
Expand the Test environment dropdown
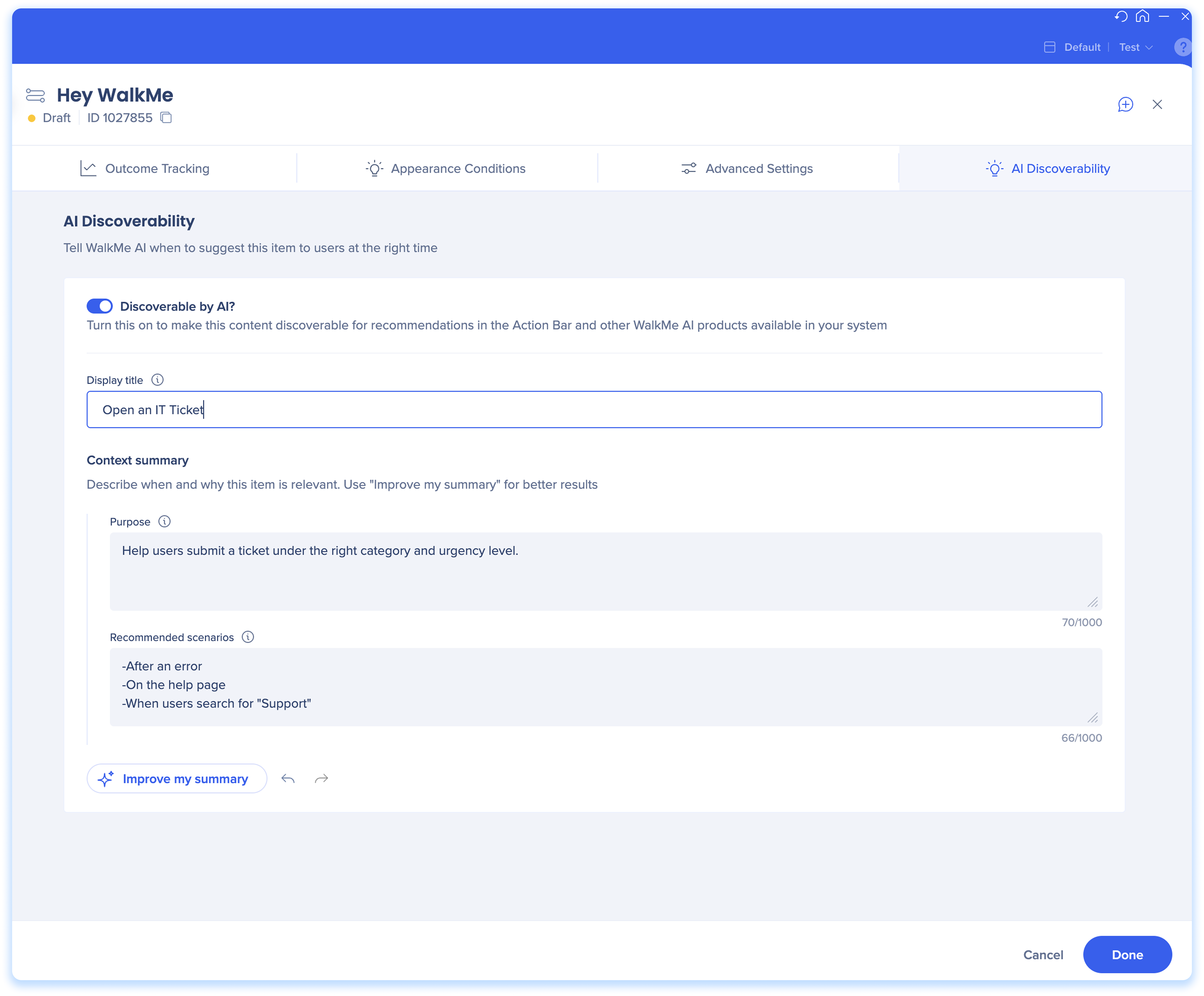pos(1136,47)
